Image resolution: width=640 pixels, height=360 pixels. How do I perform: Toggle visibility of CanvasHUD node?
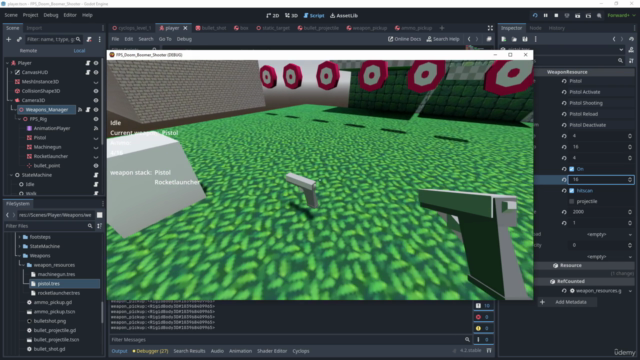coord(96,72)
